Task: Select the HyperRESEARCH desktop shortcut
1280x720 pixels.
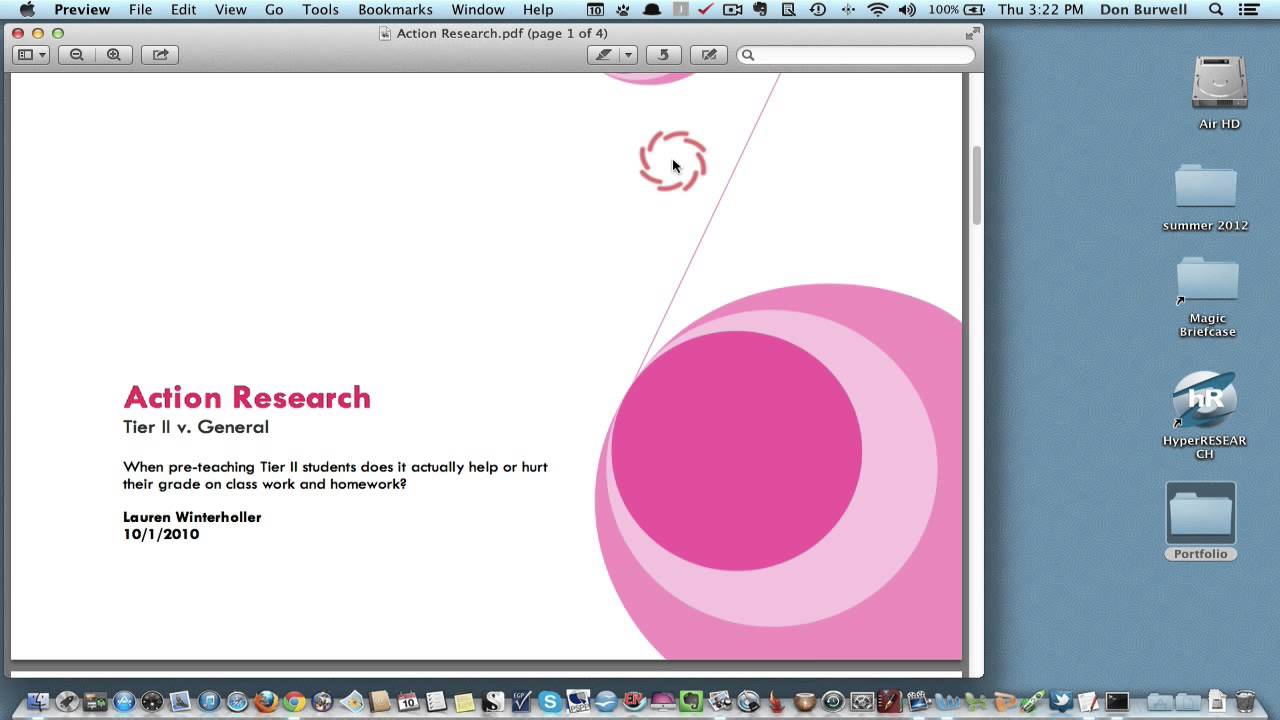Action: pos(1205,415)
